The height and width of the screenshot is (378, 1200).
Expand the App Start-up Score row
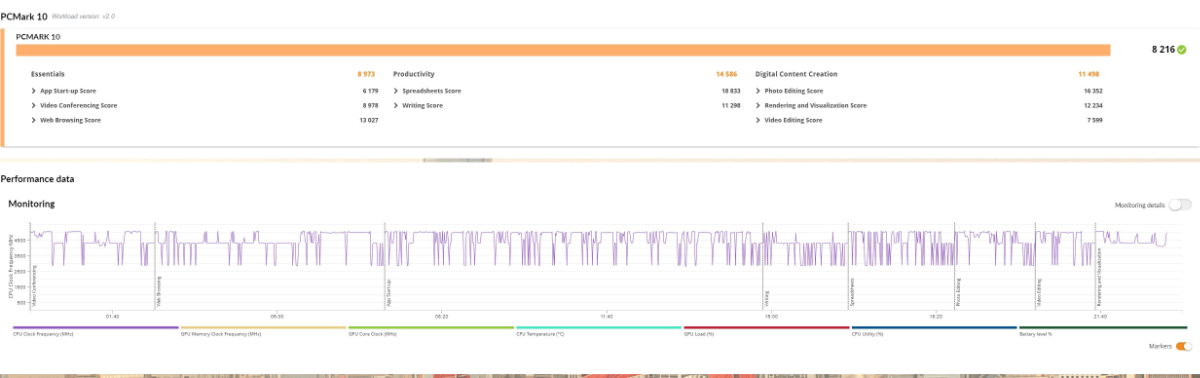tap(35, 91)
